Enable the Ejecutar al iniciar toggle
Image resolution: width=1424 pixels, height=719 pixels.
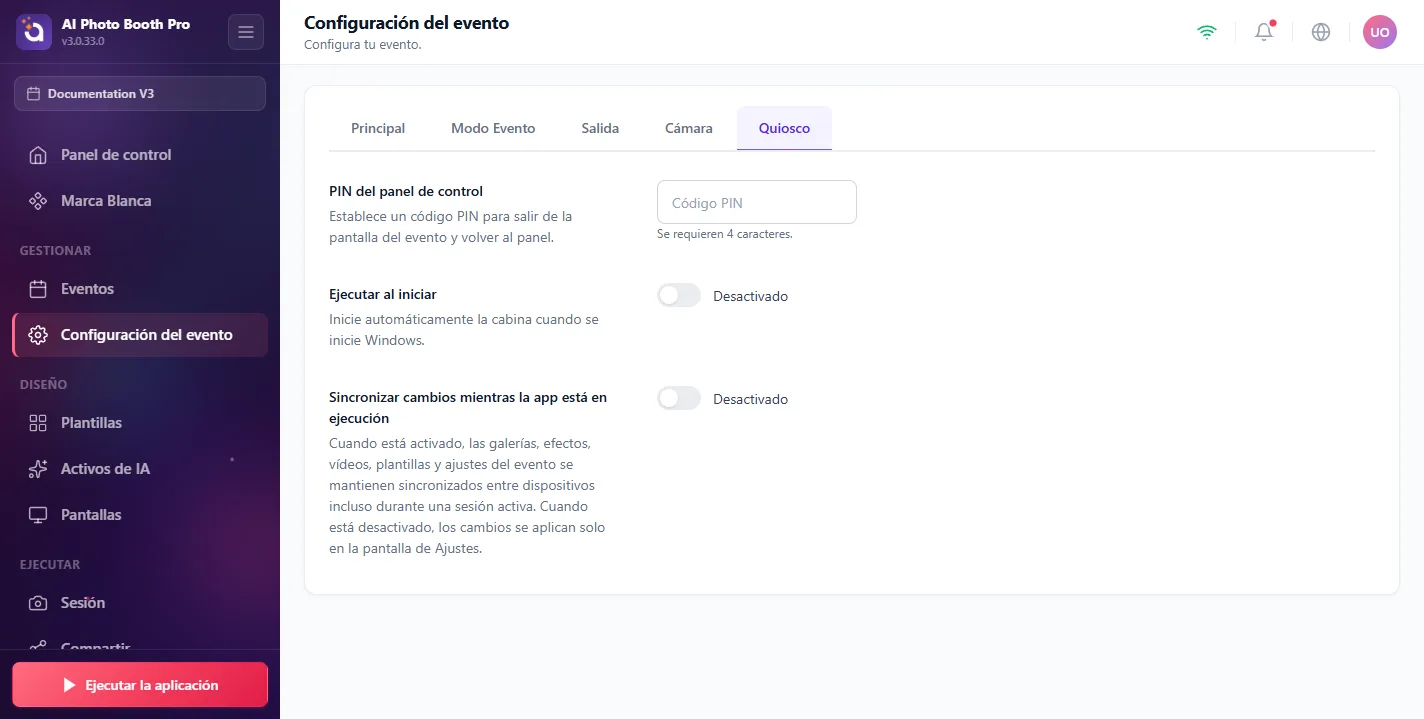pyautogui.click(x=679, y=296)
